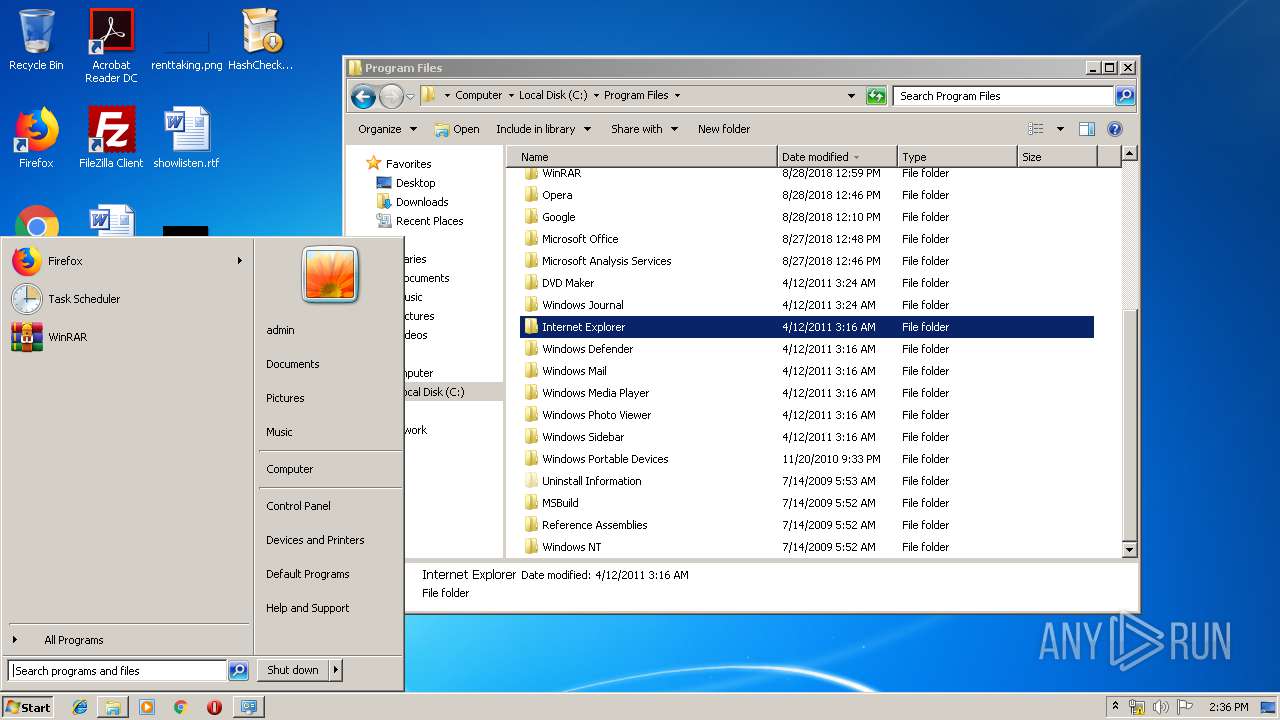Click Open in Explorer toolbar
Screen dimensions: 1280x720
click(x=457, y=129)
